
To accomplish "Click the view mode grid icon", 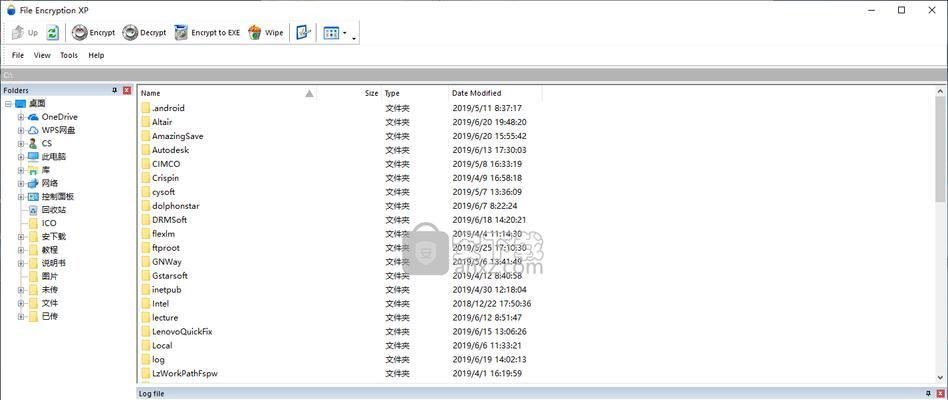I will 331,33.
